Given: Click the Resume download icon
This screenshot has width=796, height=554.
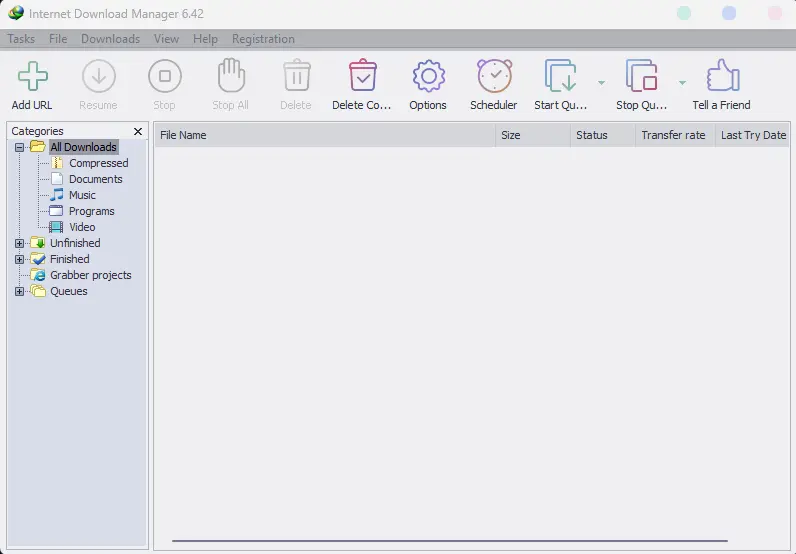Looking at the screenshot, I should 98,76.
